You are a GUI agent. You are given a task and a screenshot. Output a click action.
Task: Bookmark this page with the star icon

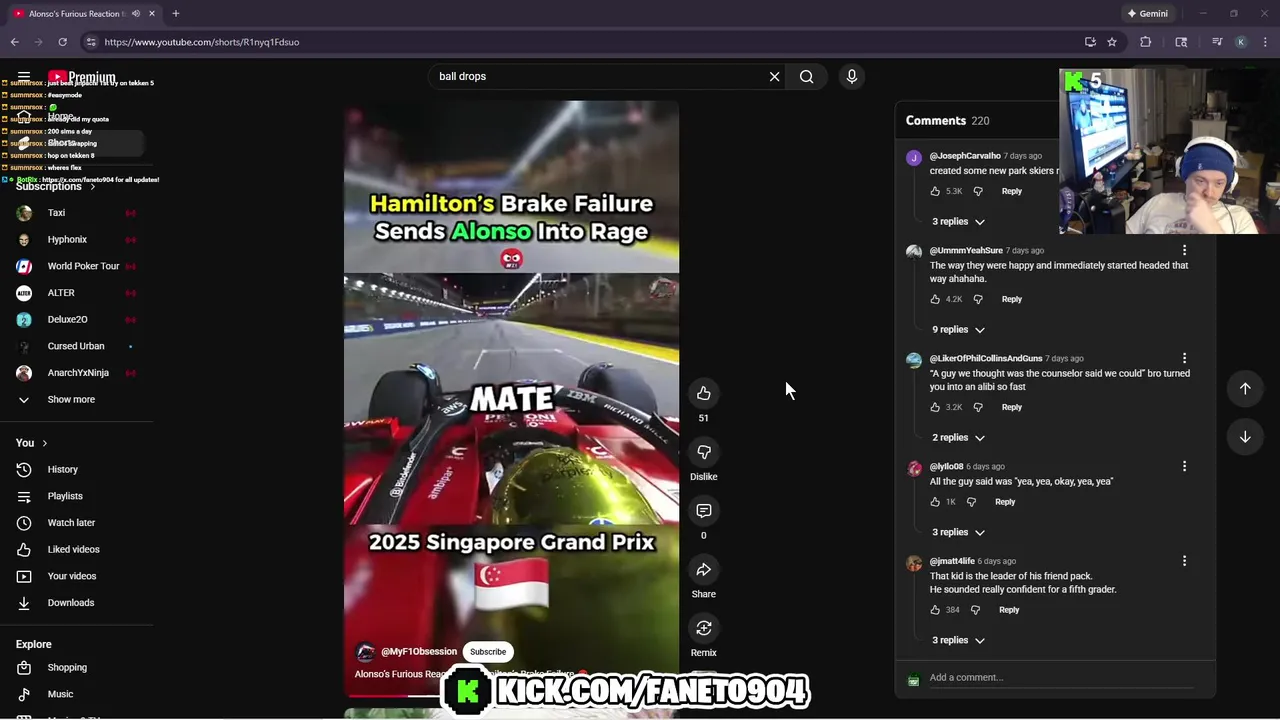pyautogui.click(x=1112, y=42)
